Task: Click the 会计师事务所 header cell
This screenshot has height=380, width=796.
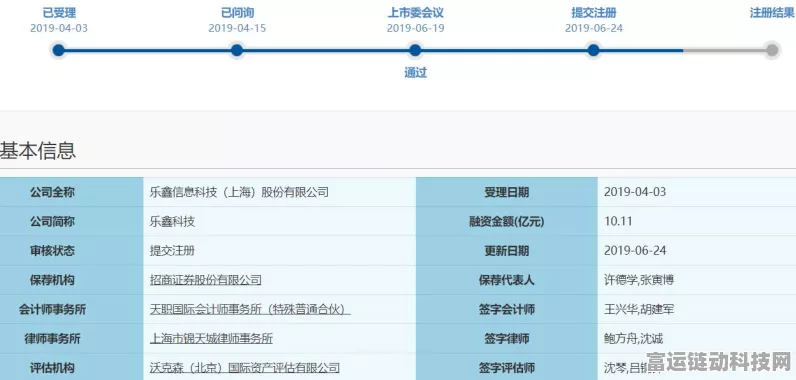Action: 72,309
